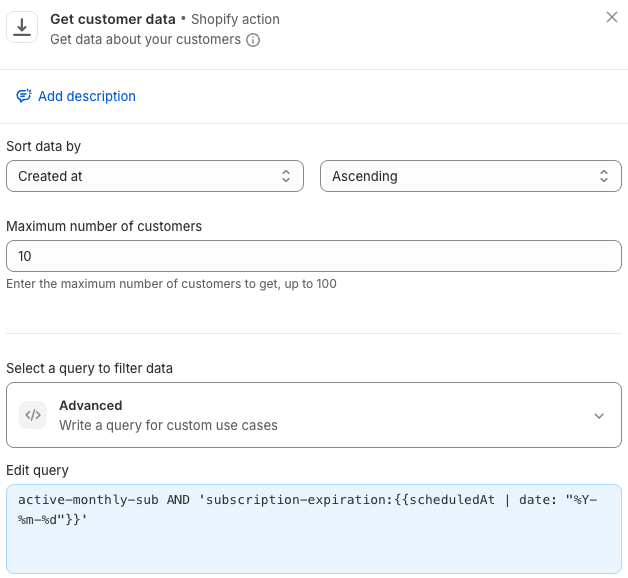Close the Get customer data panel
Image resolution: width=628 pixels, height=578 pixels.
coord(612,17)
